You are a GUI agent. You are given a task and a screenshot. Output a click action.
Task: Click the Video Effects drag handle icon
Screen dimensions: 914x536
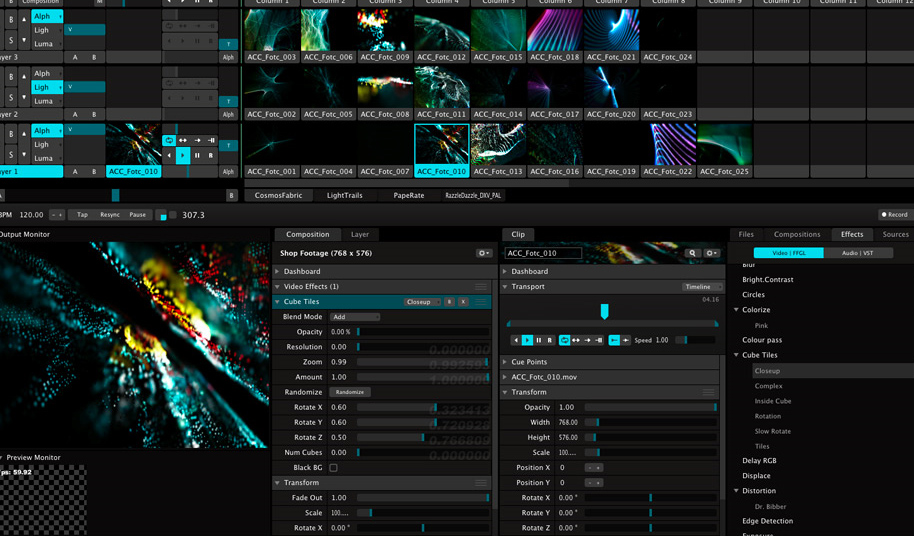(481, 287)
